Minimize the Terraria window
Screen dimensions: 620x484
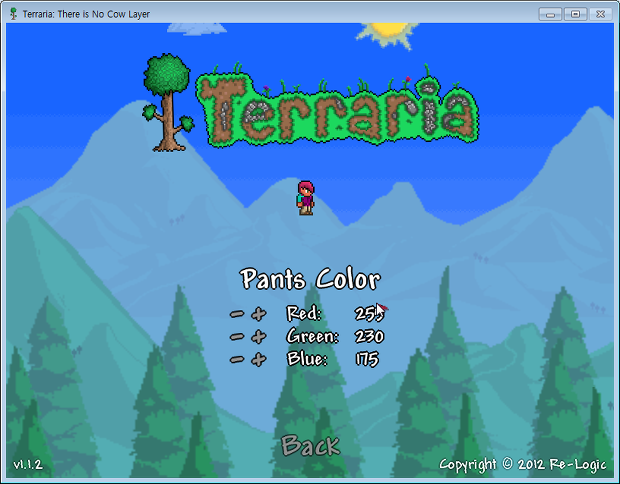550,14
